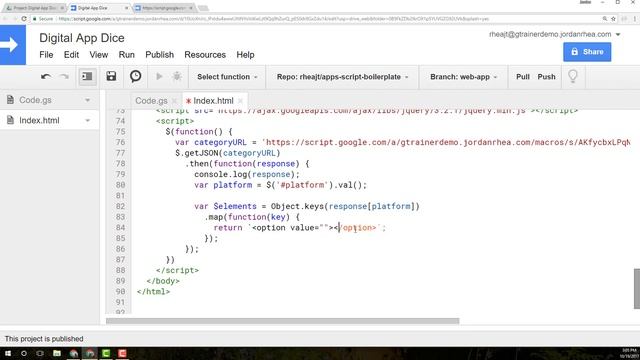
Task: Open Branch web-app dropdown
Action: [463, 77]
